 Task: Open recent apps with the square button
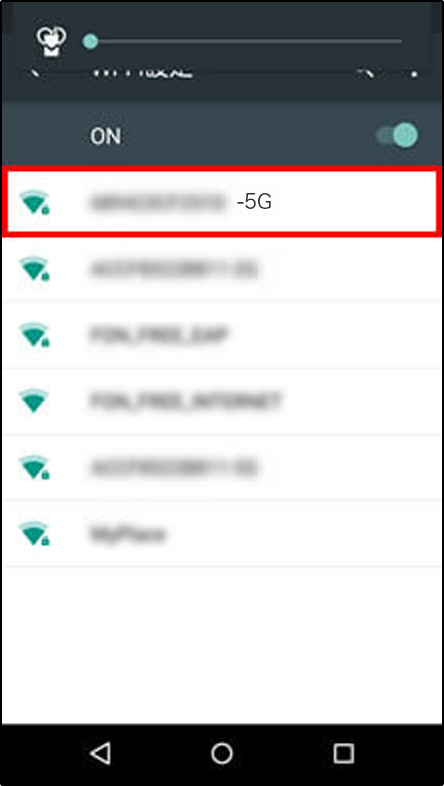[x=344, y=753]
